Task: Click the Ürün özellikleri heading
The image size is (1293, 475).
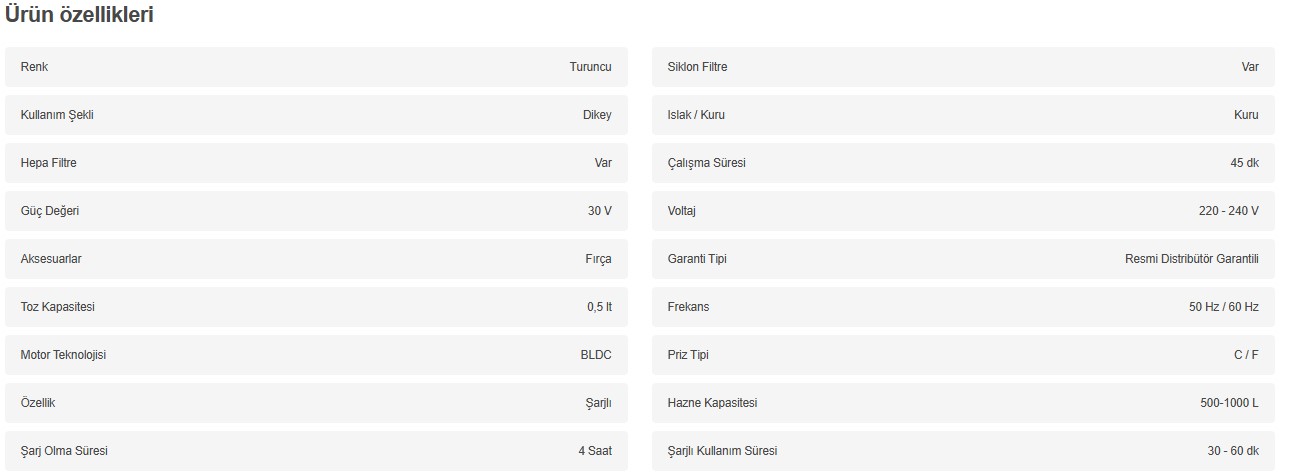Action: point(80,15)
